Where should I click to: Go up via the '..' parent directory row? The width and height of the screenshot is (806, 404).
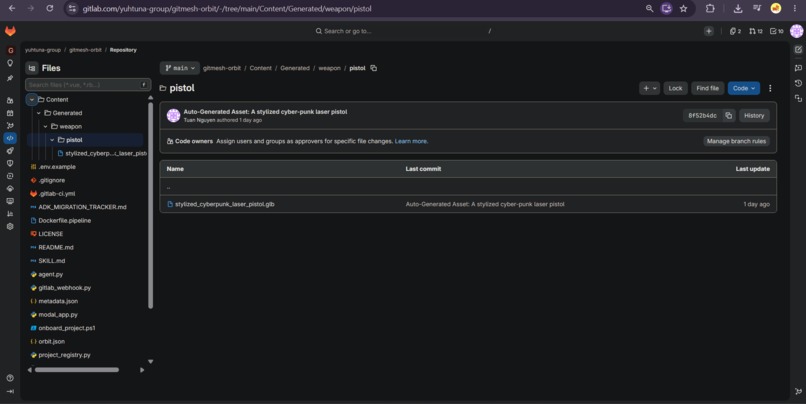coord(468,187)
